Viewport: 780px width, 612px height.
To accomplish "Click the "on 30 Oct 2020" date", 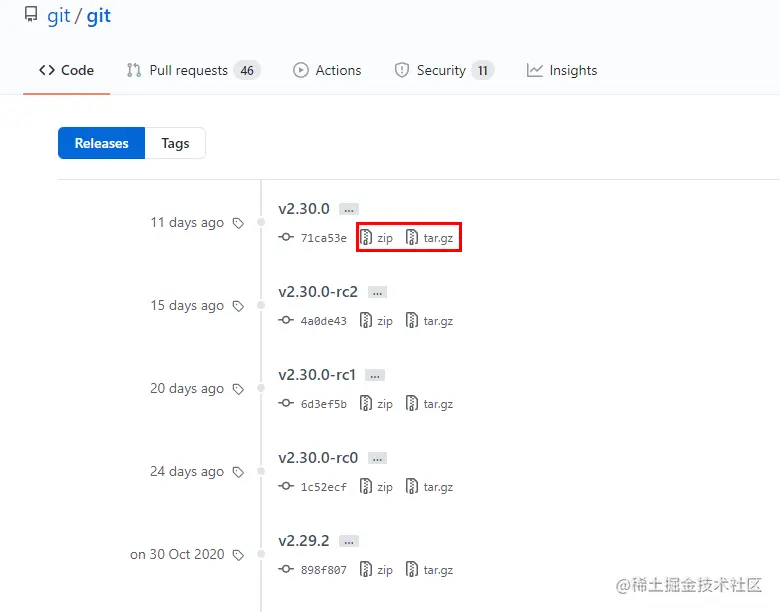I will click(x=177, y=554).
